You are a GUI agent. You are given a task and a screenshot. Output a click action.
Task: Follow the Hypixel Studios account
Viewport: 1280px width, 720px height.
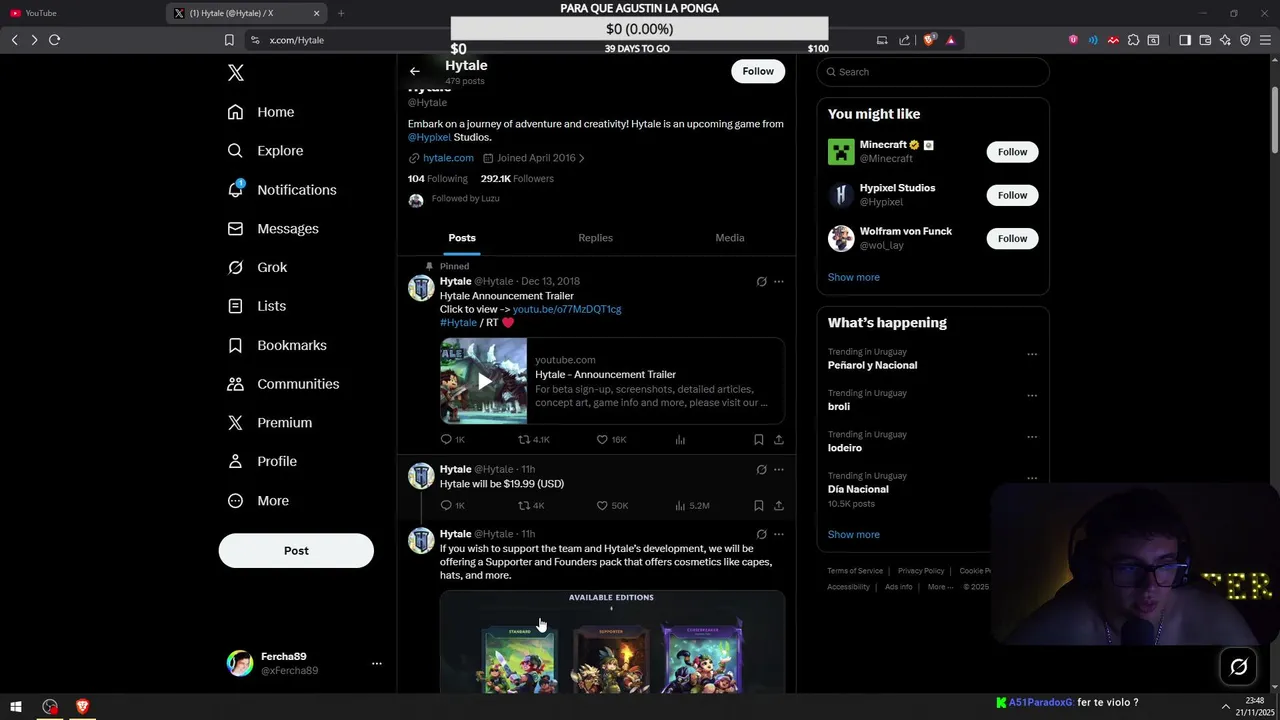pyautogui.click(x=1012, y=195)
